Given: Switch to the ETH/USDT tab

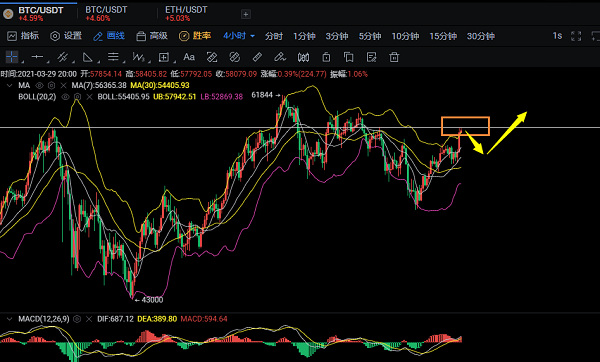Looking at the screenshot, I should tap(186, 13).
